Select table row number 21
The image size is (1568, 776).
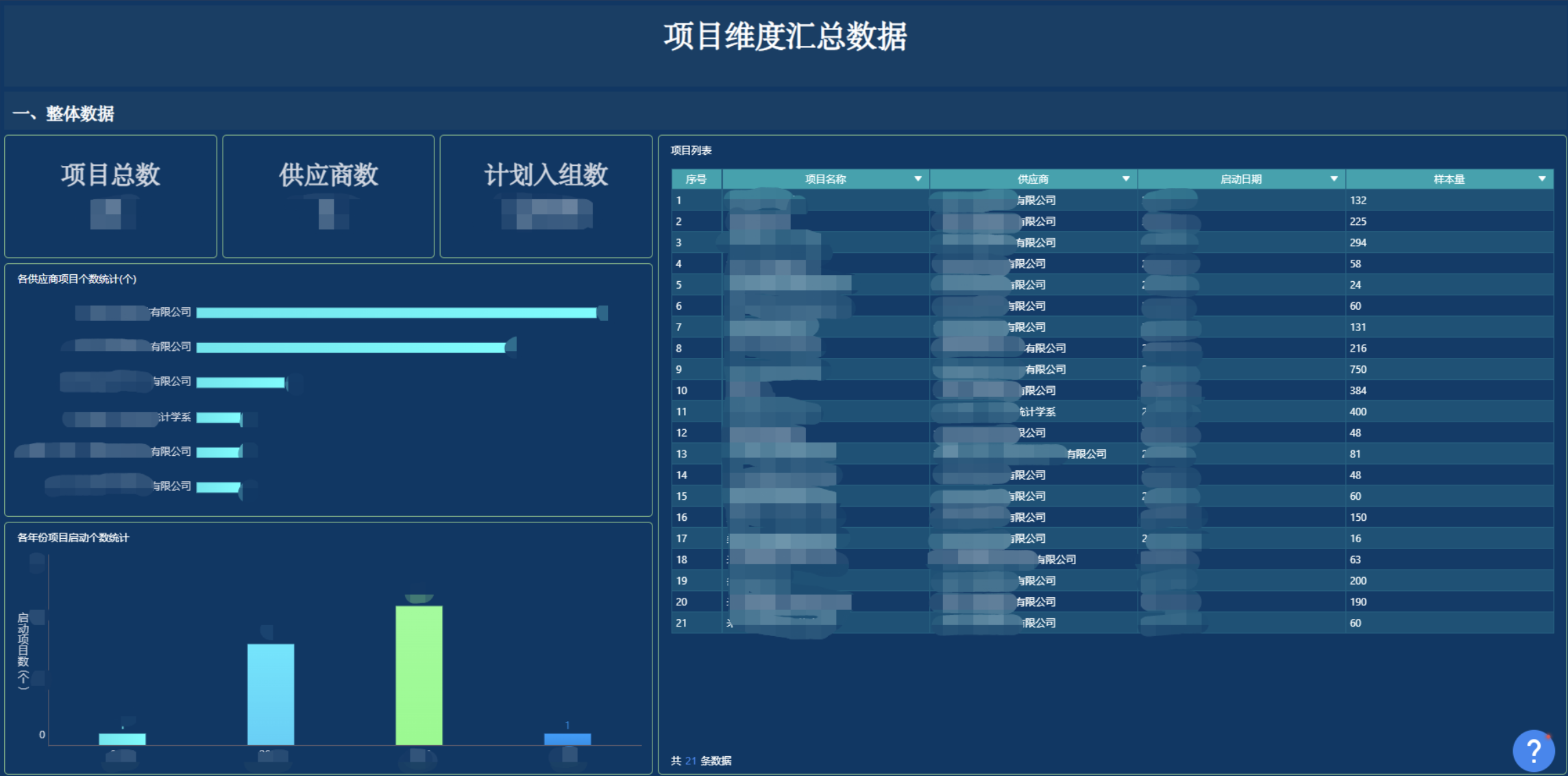tap(681, 623)
